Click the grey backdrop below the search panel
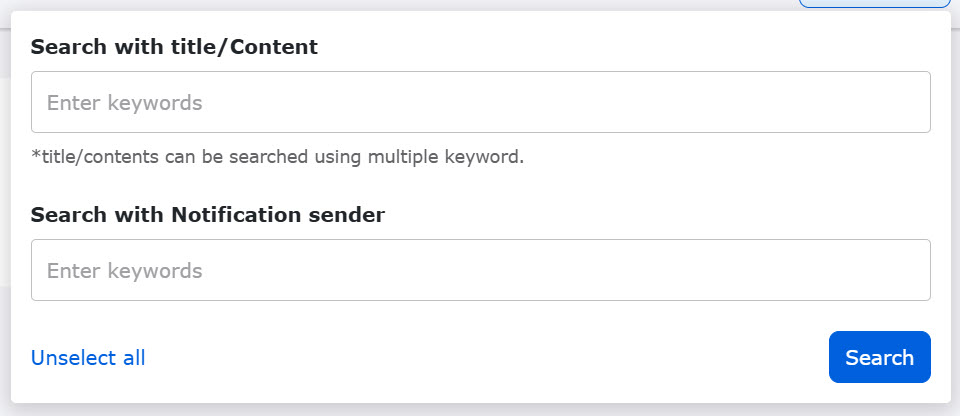This screenshot has width=960, height=416. point(480,410)
